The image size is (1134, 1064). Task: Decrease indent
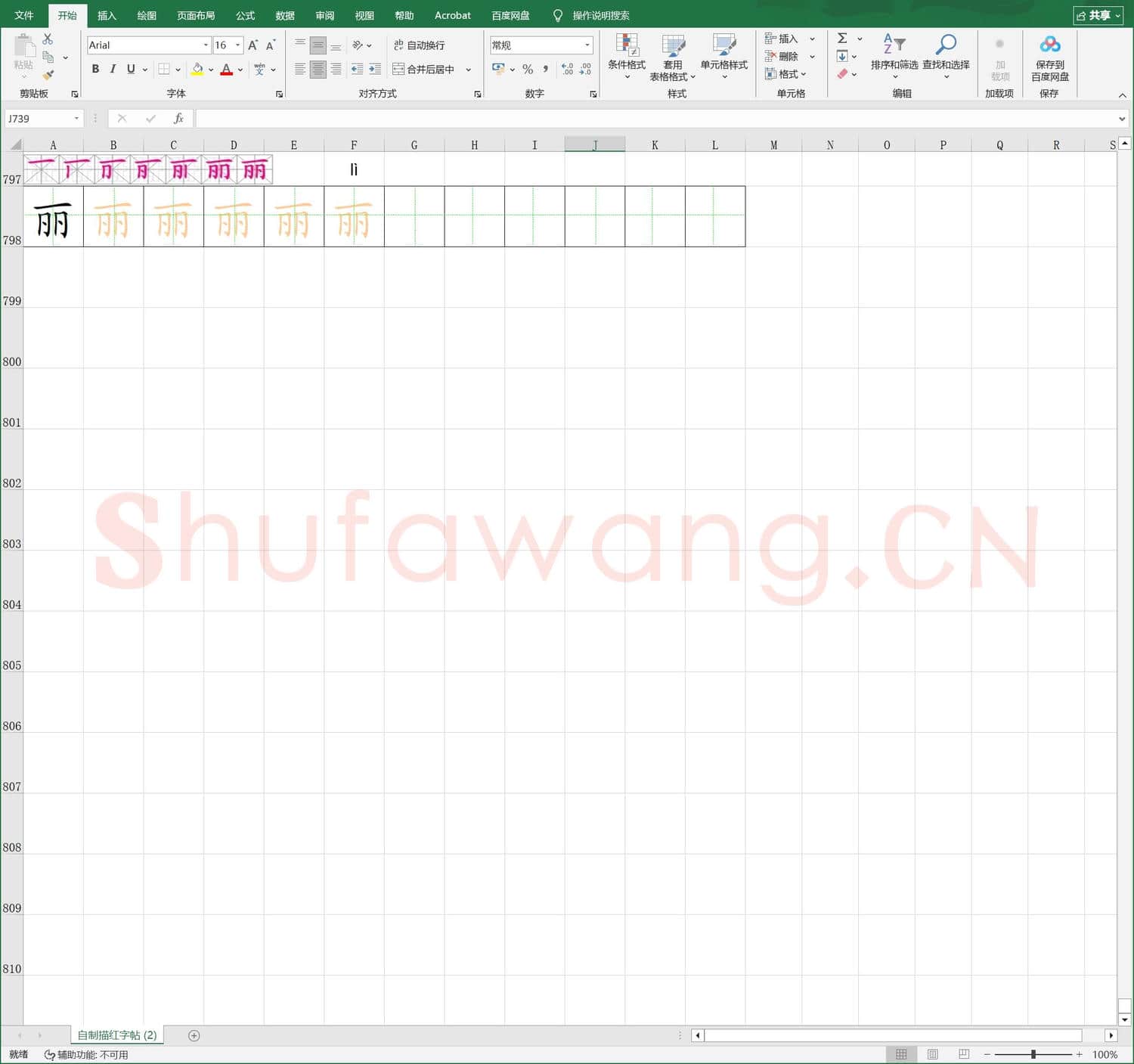tap(358, 69)
